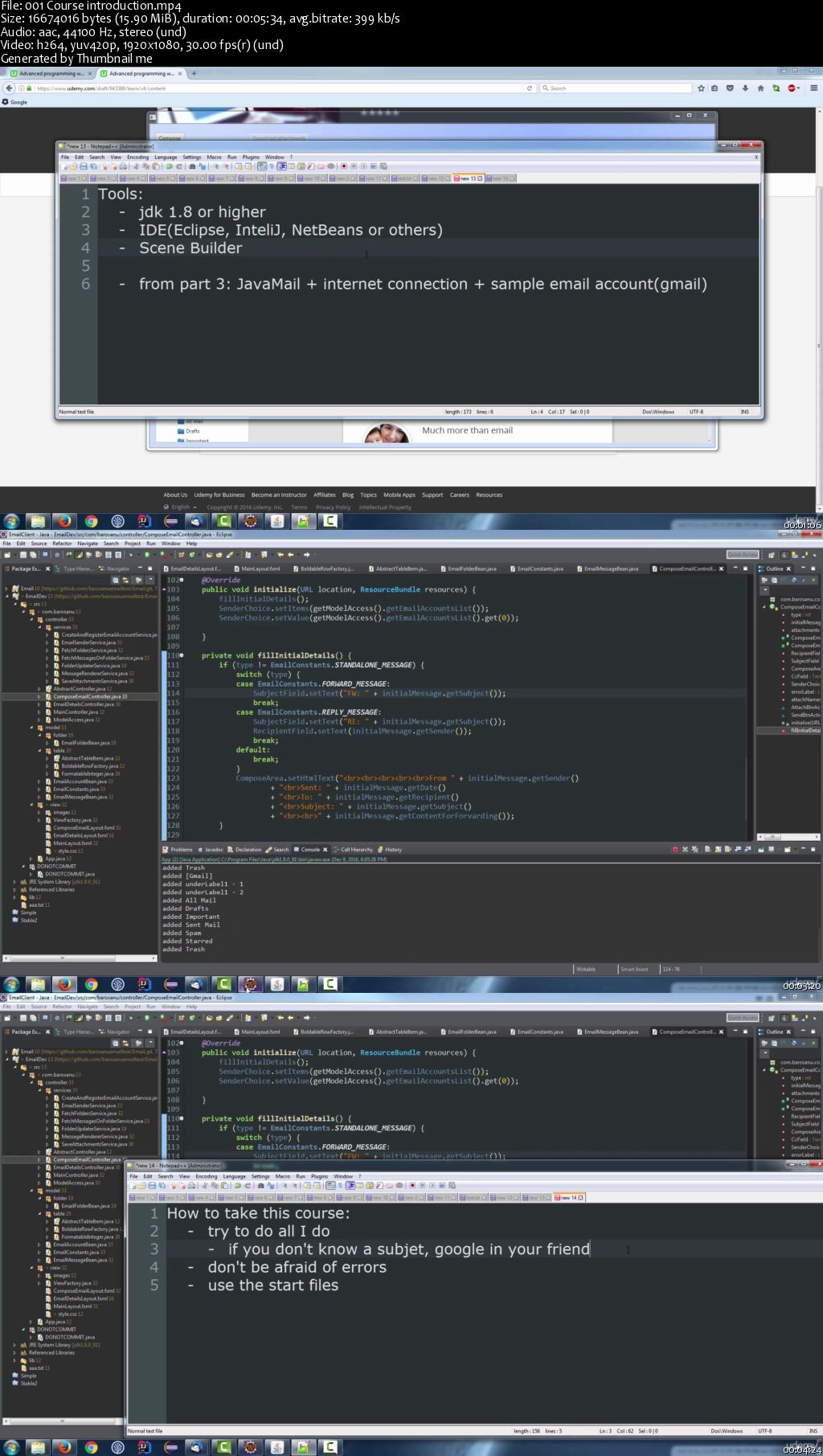Open the Privacy Policy footer link
The height and width of the screenshot is (1456, 823).
coord(333,507)
